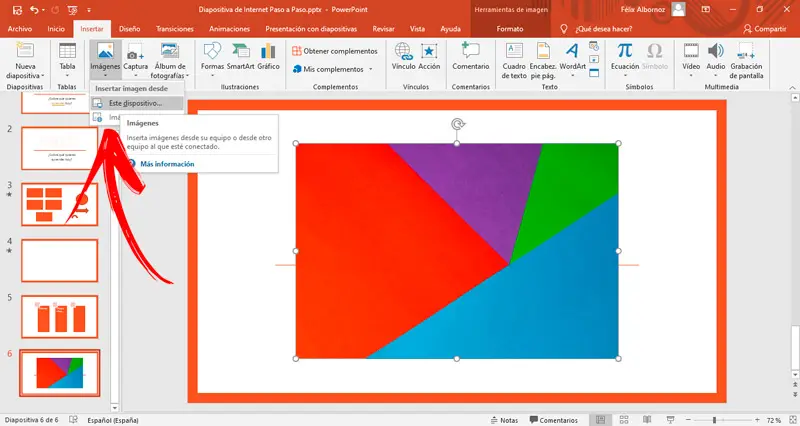Expand the WordArt dropdown arrow
This screenshot has height=426, width=800.
(572, 76)
